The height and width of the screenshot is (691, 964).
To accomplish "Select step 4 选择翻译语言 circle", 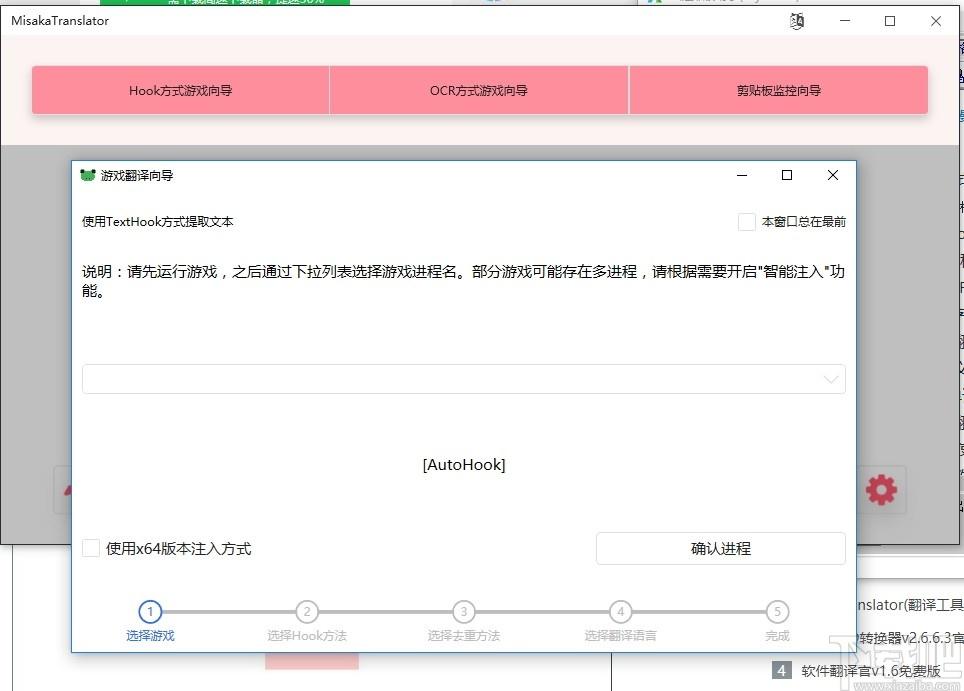I will (x=620, y=612).
